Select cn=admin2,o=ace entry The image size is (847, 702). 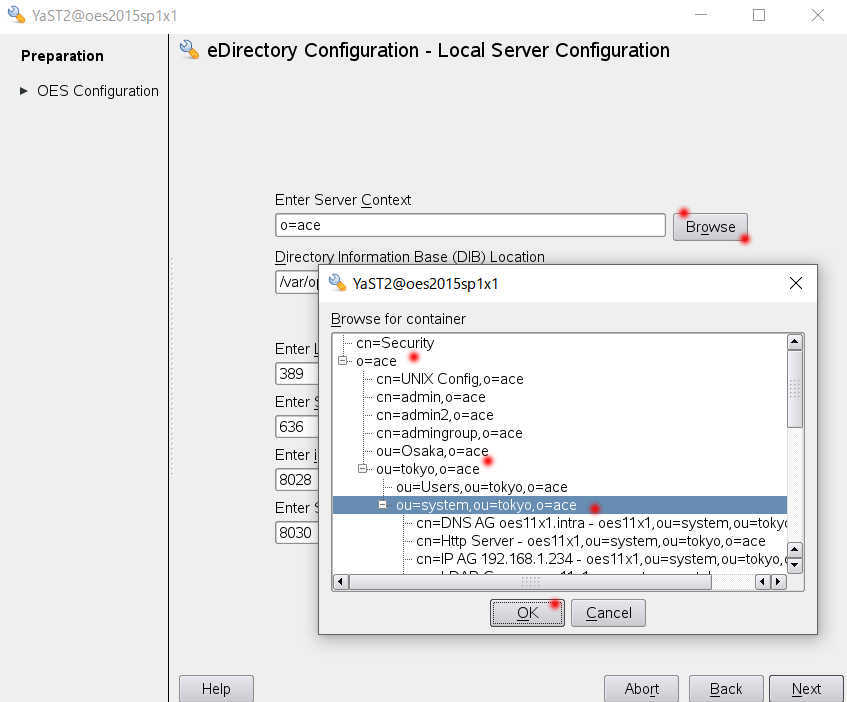point(435,415)
